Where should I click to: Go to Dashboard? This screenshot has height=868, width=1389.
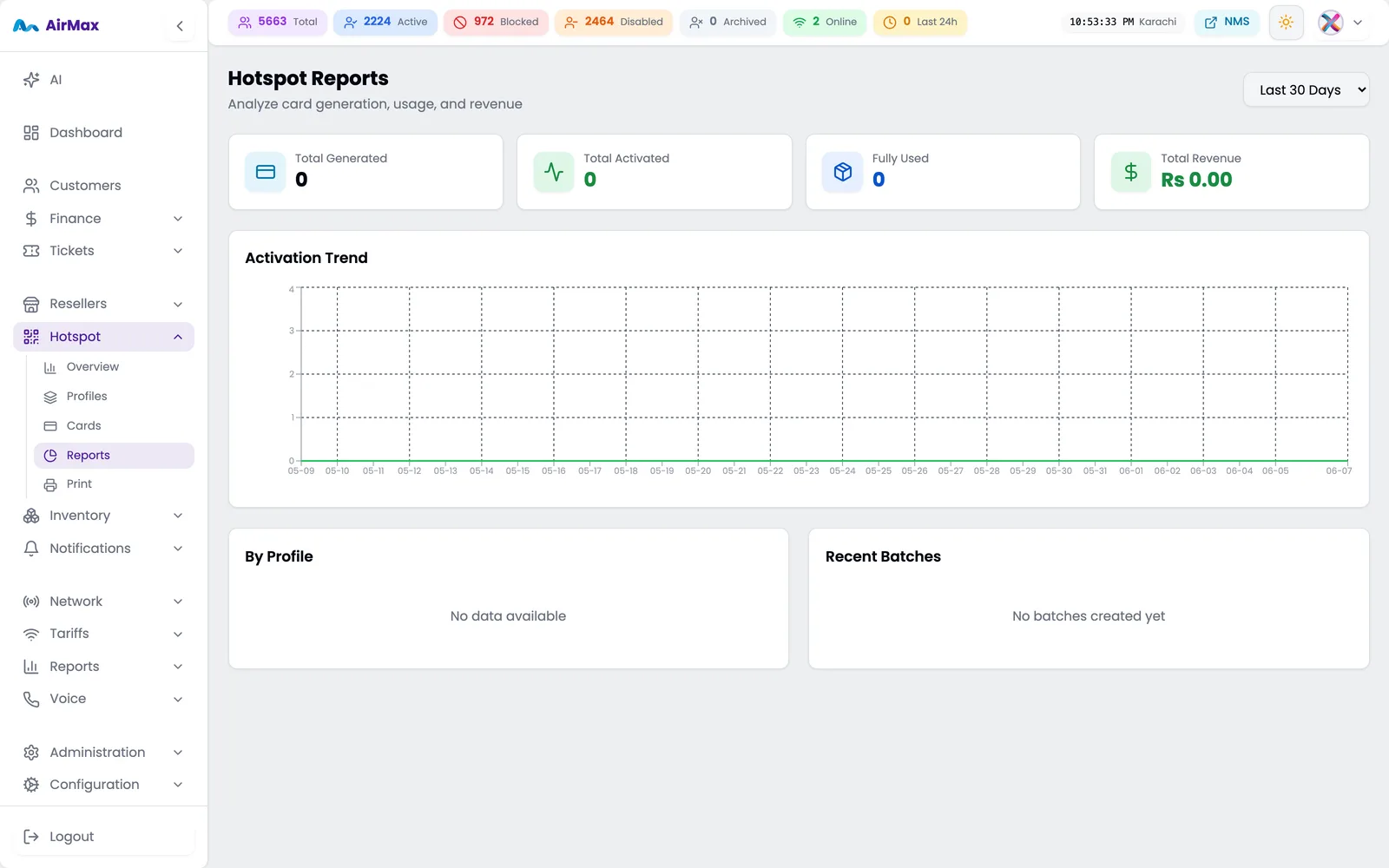(x=103, y=133)
